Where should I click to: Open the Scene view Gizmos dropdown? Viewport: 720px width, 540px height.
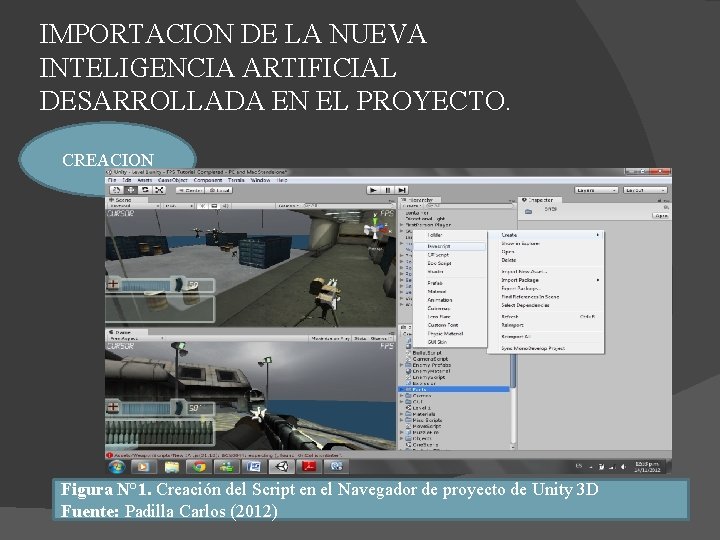click(289, 206)
